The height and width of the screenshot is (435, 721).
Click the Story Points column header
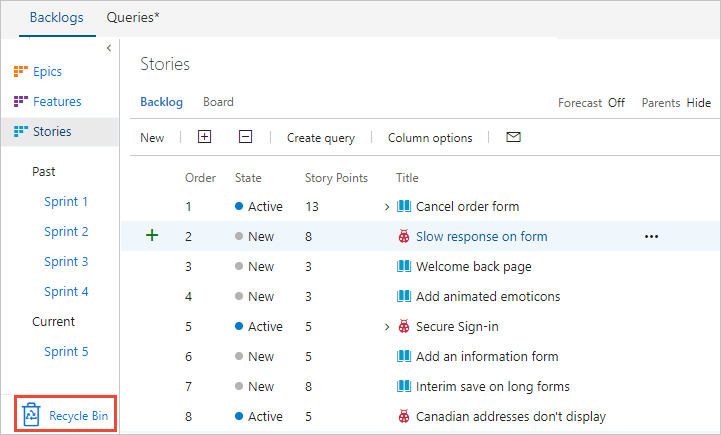click(336, 178)
